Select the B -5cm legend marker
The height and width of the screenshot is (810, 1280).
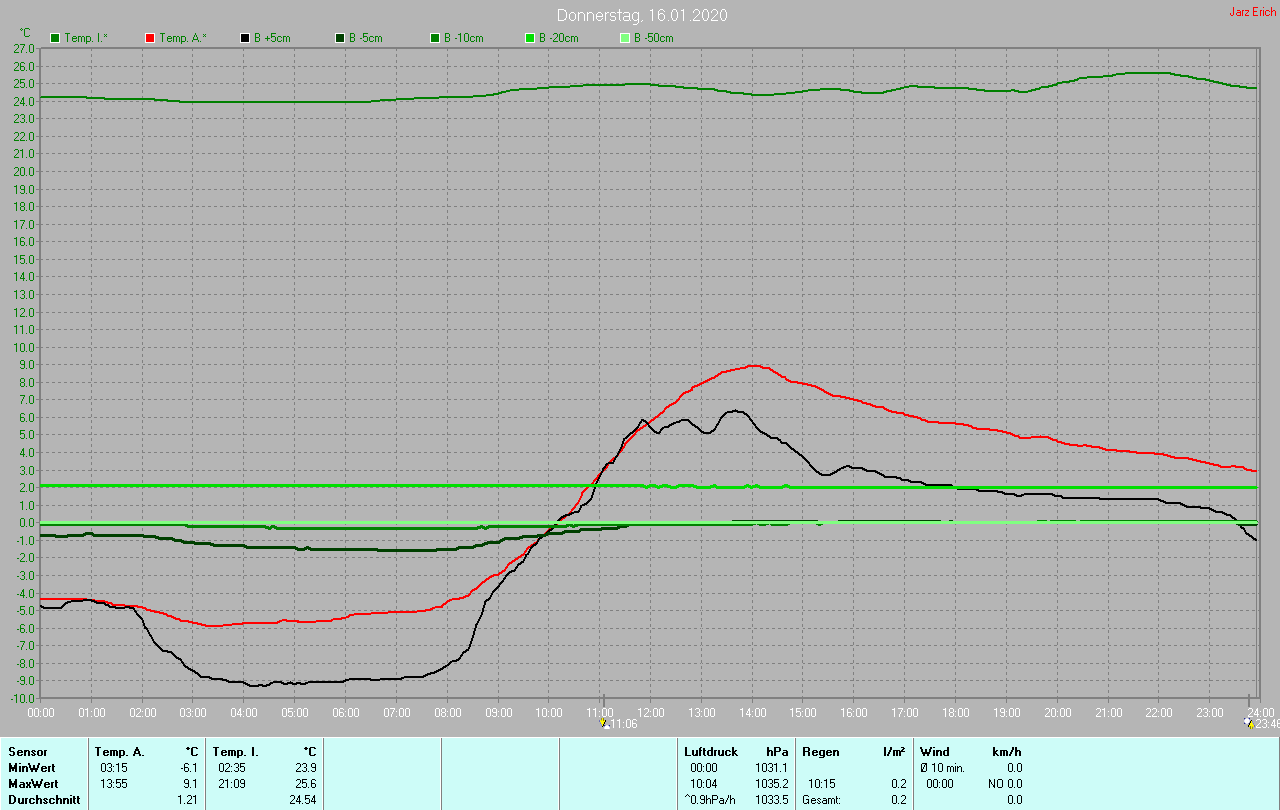[340, 38]
